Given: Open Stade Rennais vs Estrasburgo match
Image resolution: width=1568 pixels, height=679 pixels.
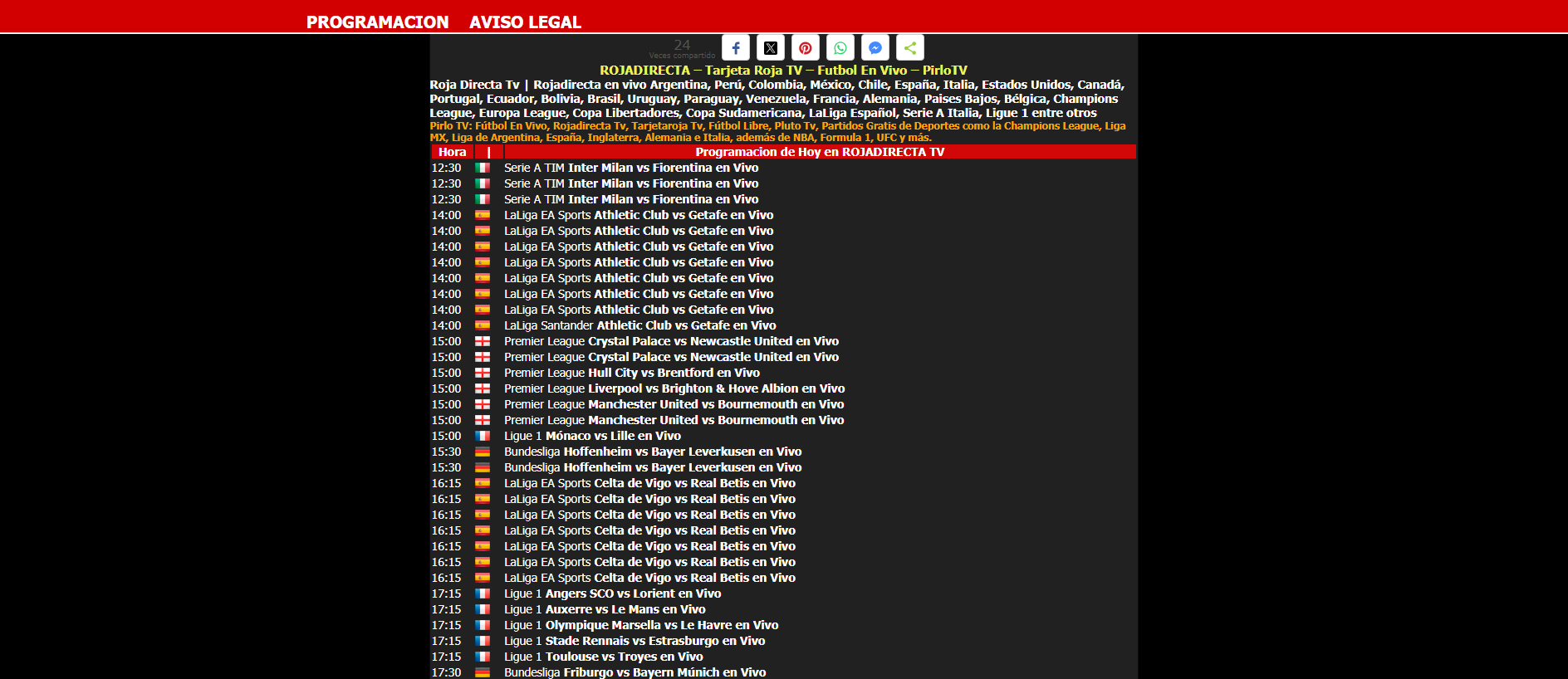Looking at the screenshot, I should tap(635, 641).
